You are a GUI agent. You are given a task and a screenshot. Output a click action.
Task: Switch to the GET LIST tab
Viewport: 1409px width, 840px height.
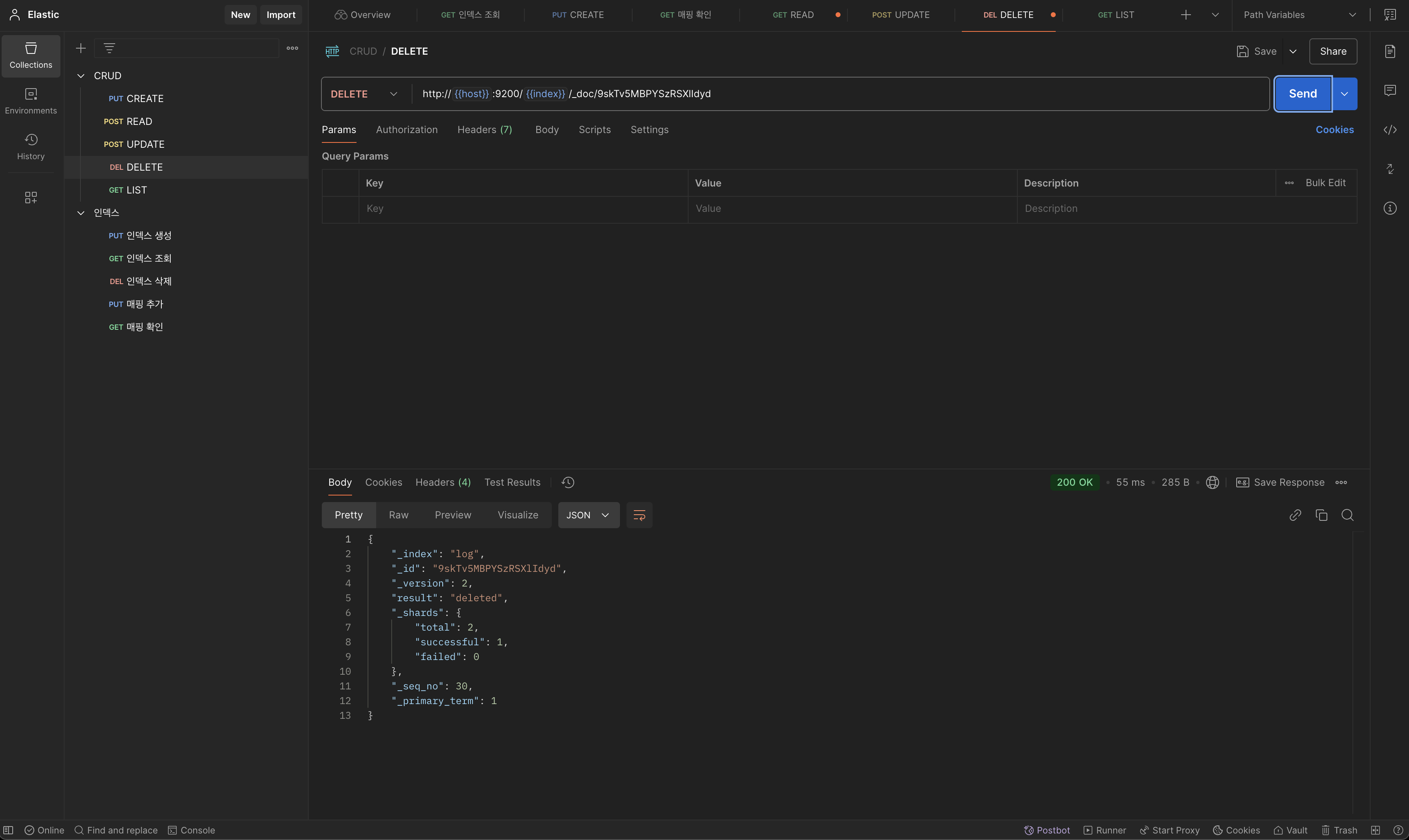[1115, 15]
